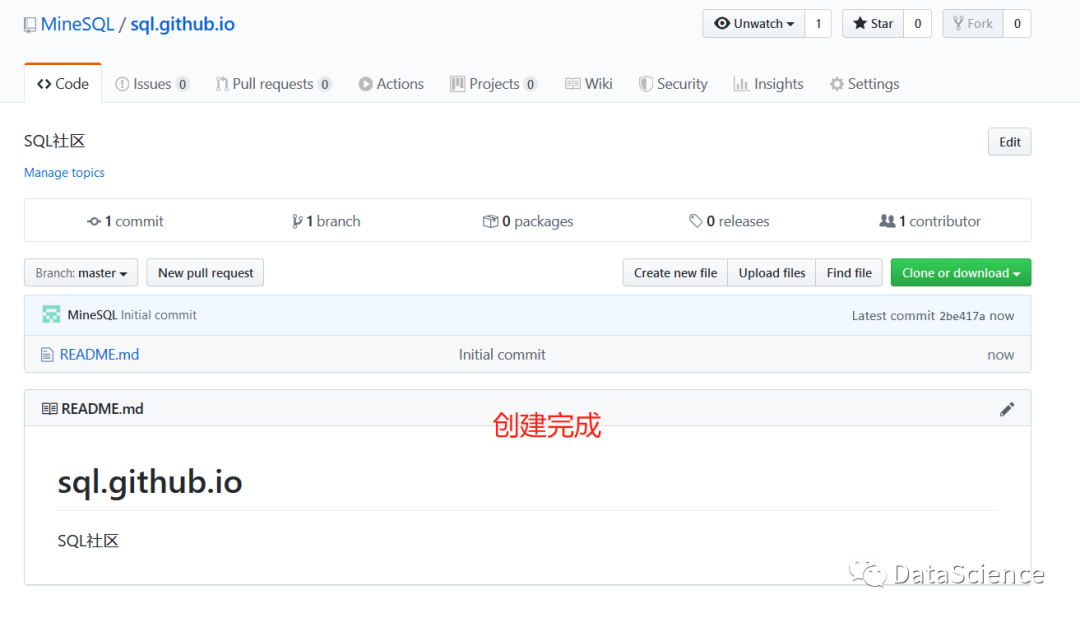Image resolution: width=1080 pixels, height=618 pixels.
Task: Open the Security tab
Action: click(x=673, y=84)
